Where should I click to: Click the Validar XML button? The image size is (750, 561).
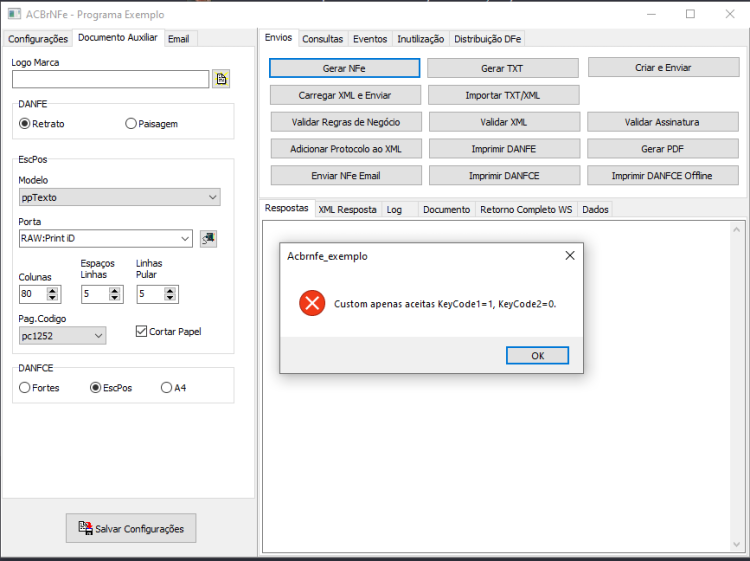point(504,122)
